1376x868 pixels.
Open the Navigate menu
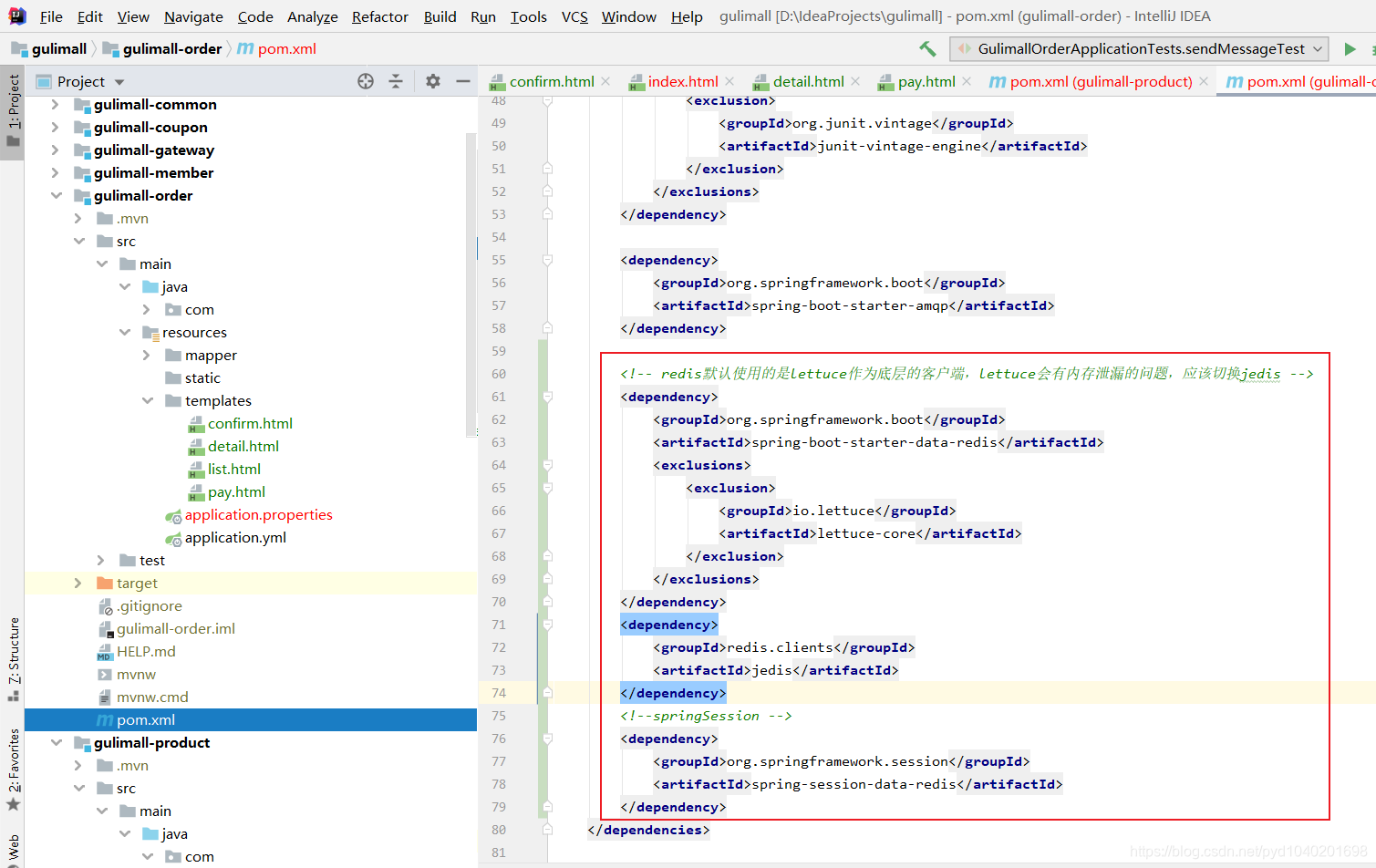pos(193,16)
